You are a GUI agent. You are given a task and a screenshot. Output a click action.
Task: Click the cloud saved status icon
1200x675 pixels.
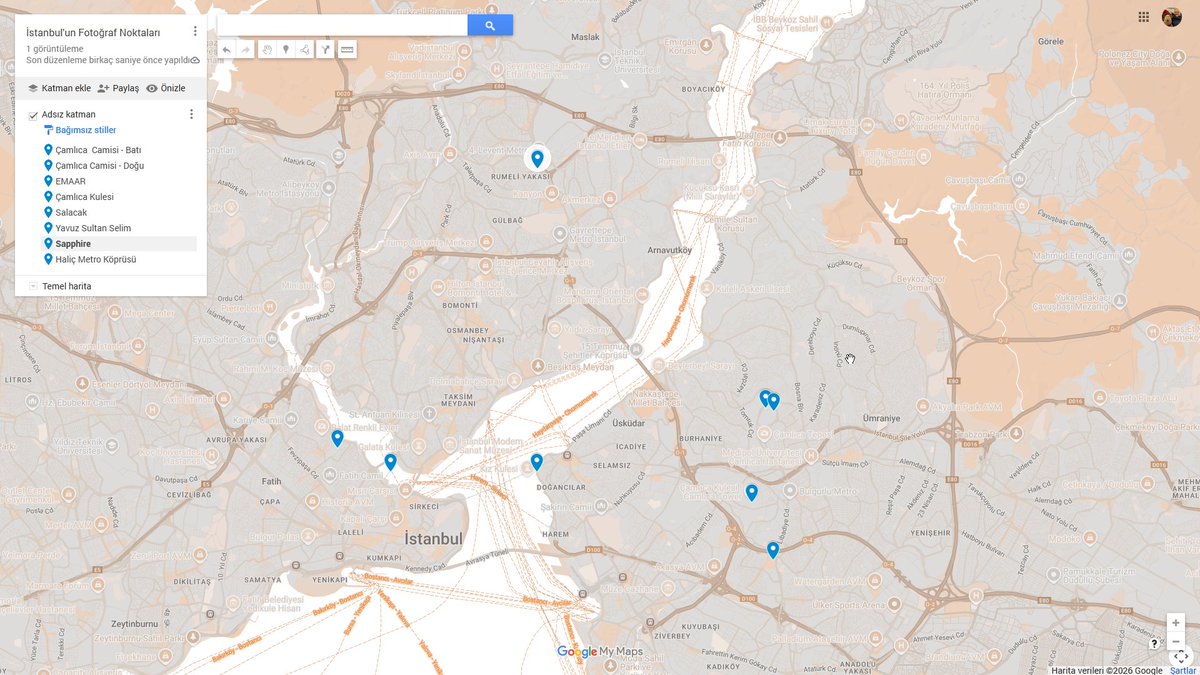(x=196, y=60)
